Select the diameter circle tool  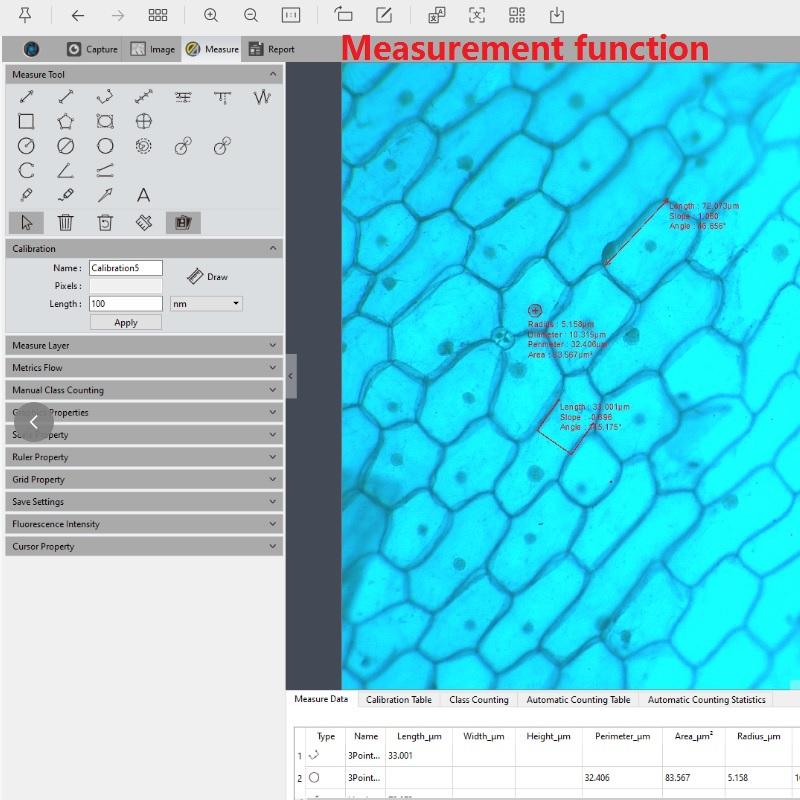point(65,146)
